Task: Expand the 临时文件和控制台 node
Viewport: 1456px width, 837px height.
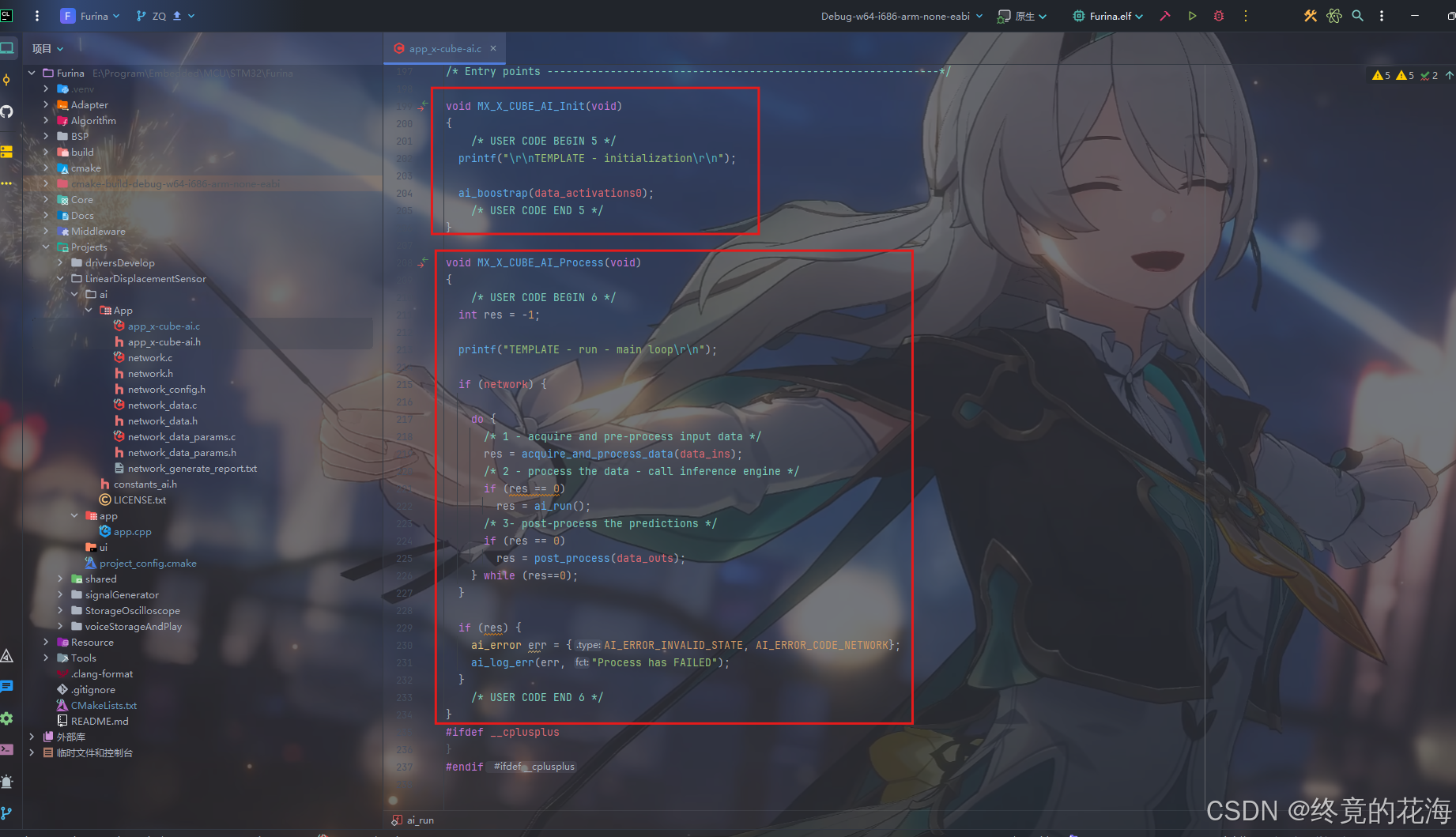Action: coord(32,752)
